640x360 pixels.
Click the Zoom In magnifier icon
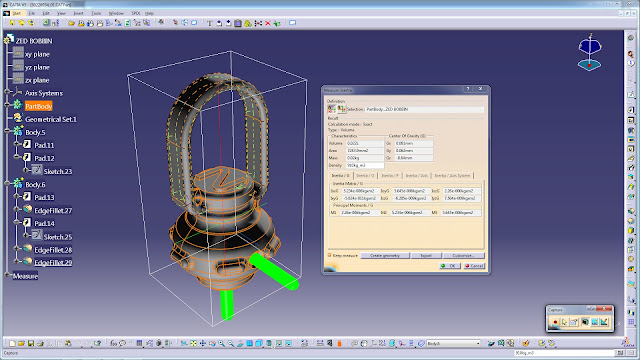(221, 344)
